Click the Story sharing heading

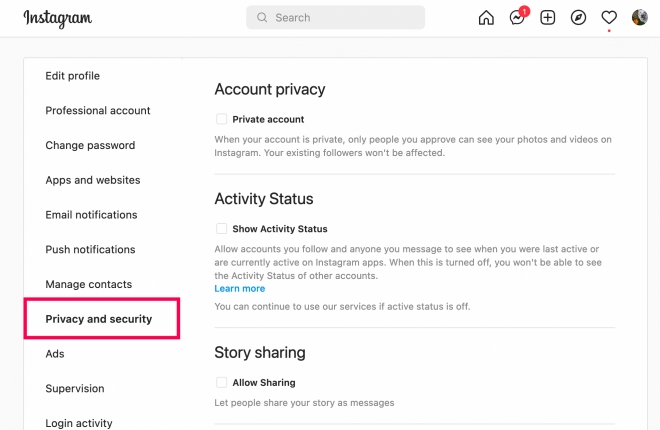260,353
